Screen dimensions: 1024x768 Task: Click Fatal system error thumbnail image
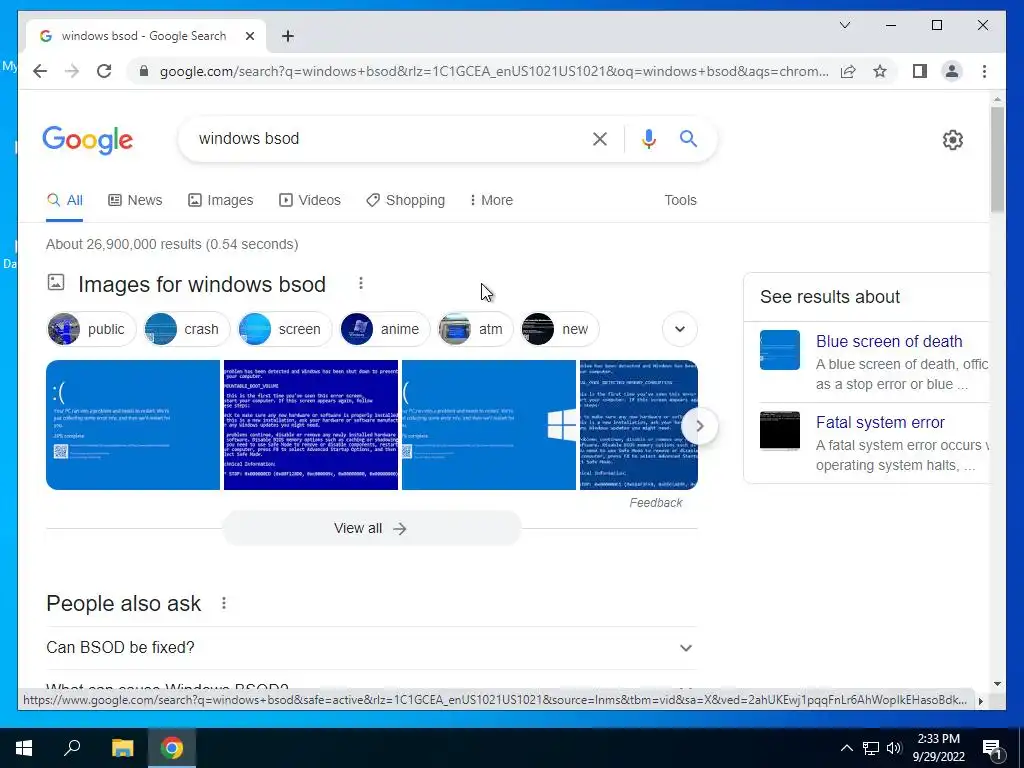780,431
